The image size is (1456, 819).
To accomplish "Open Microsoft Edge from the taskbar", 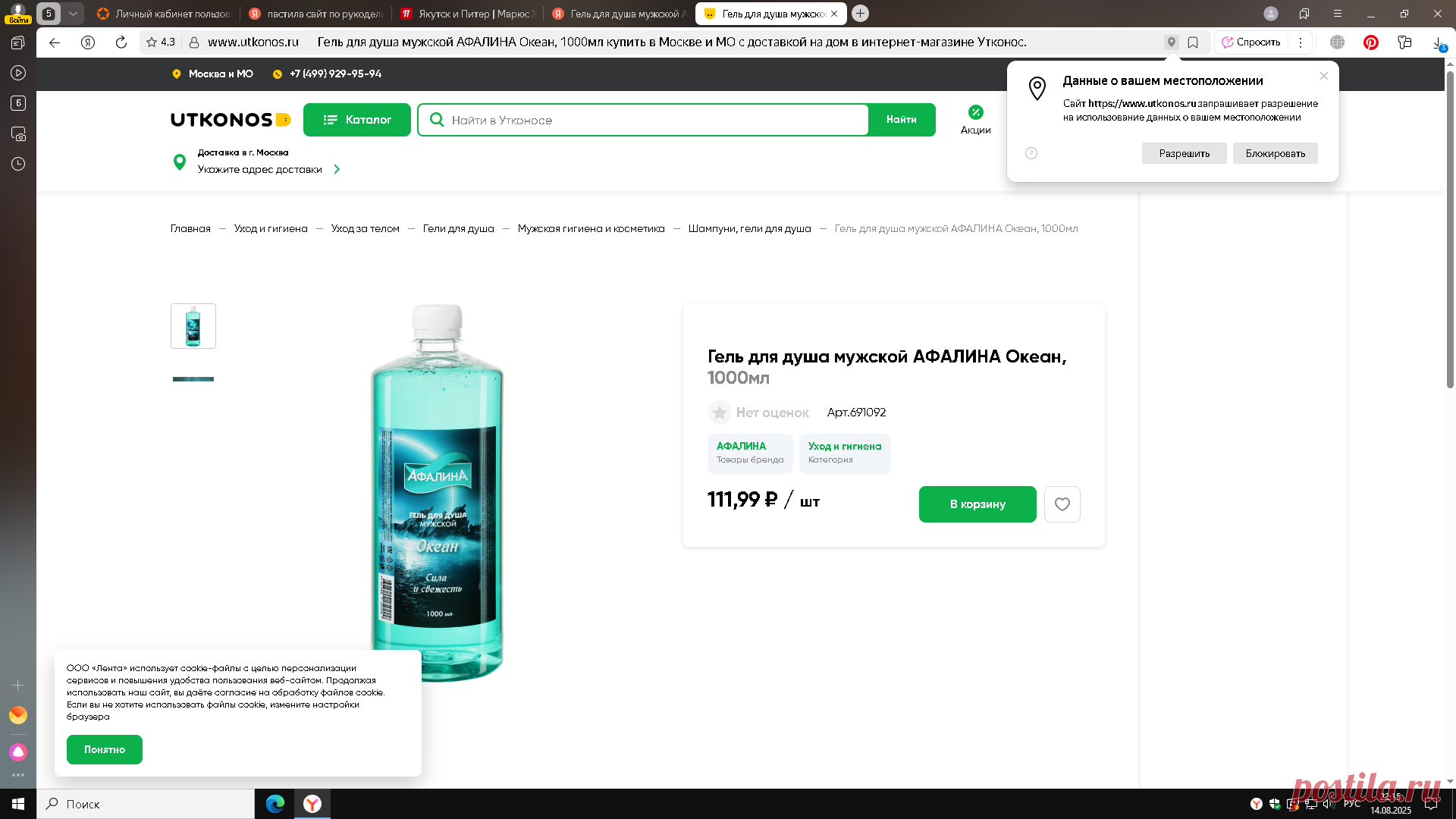I will click(x=275, y=804).
